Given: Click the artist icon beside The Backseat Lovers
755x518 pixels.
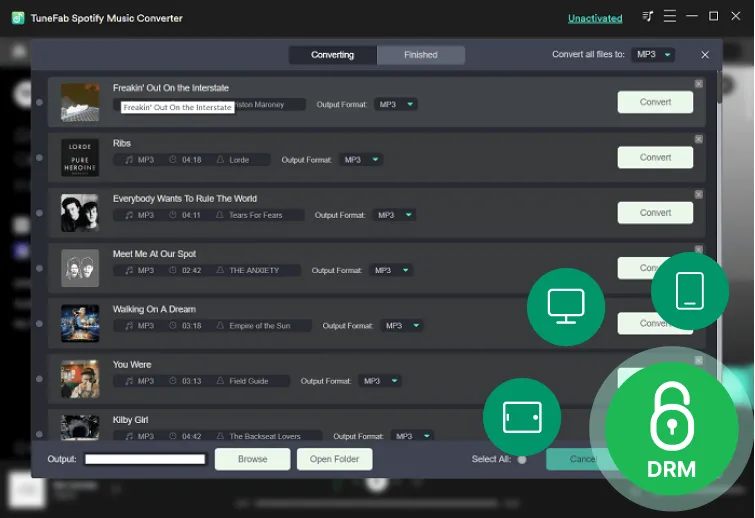Looking at the screenshot, I should pos(220,436).
